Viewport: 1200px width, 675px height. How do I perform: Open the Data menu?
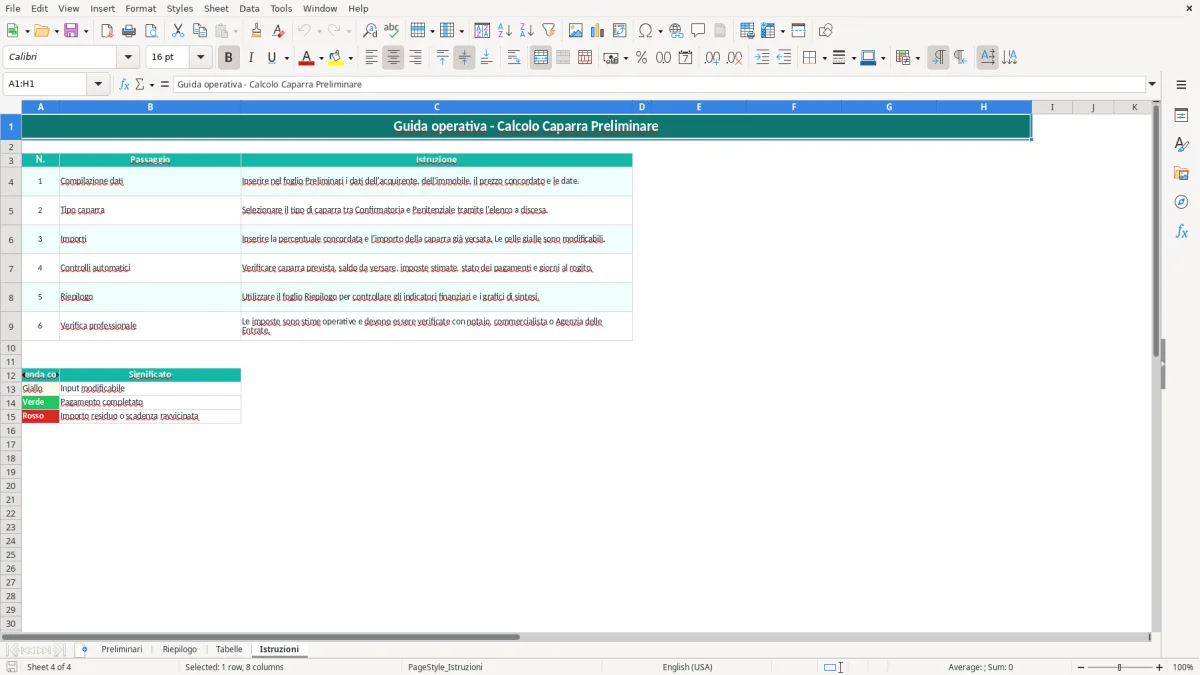[x=249, y=8]
